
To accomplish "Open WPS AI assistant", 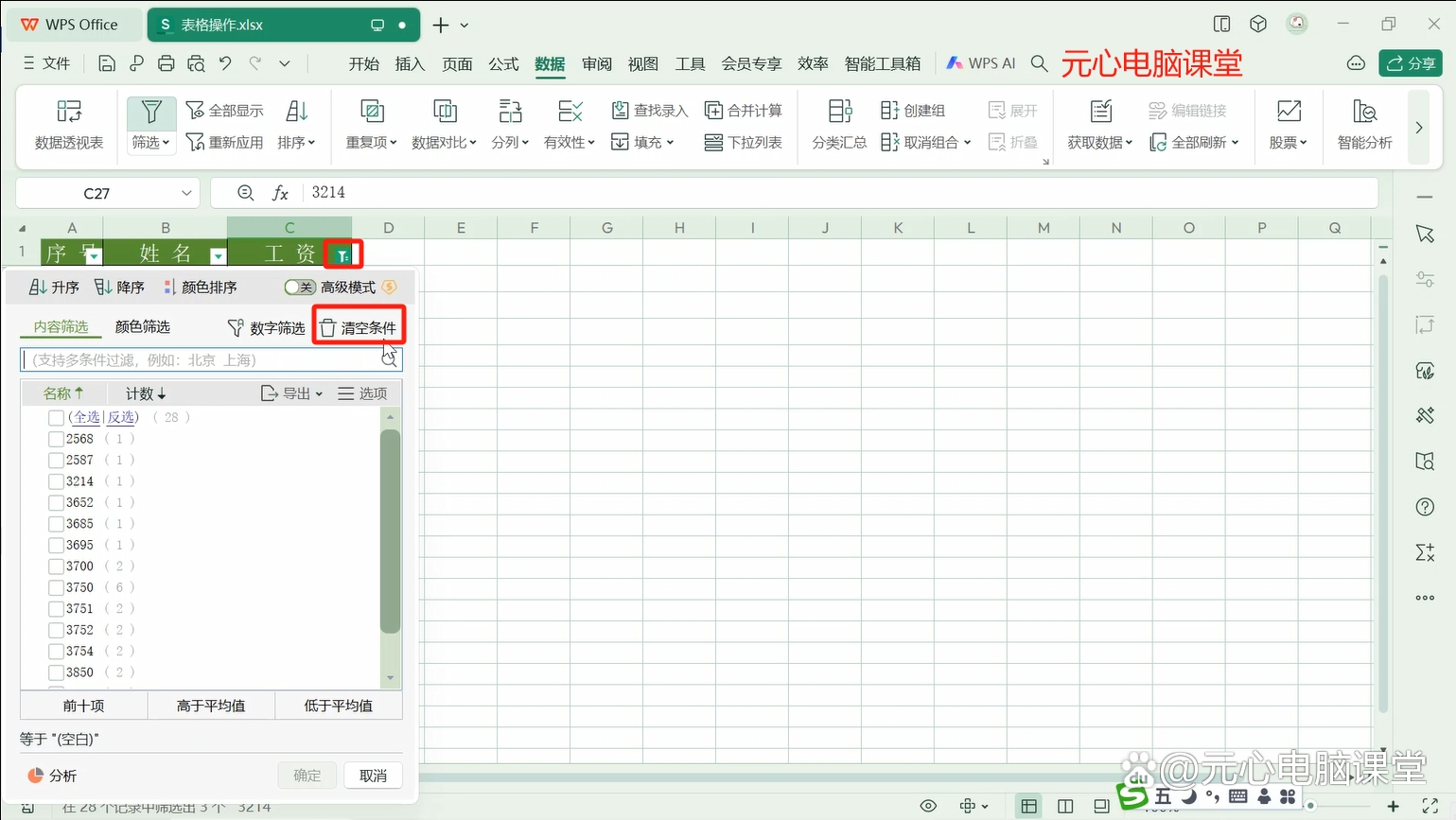I will coord(981,63).
